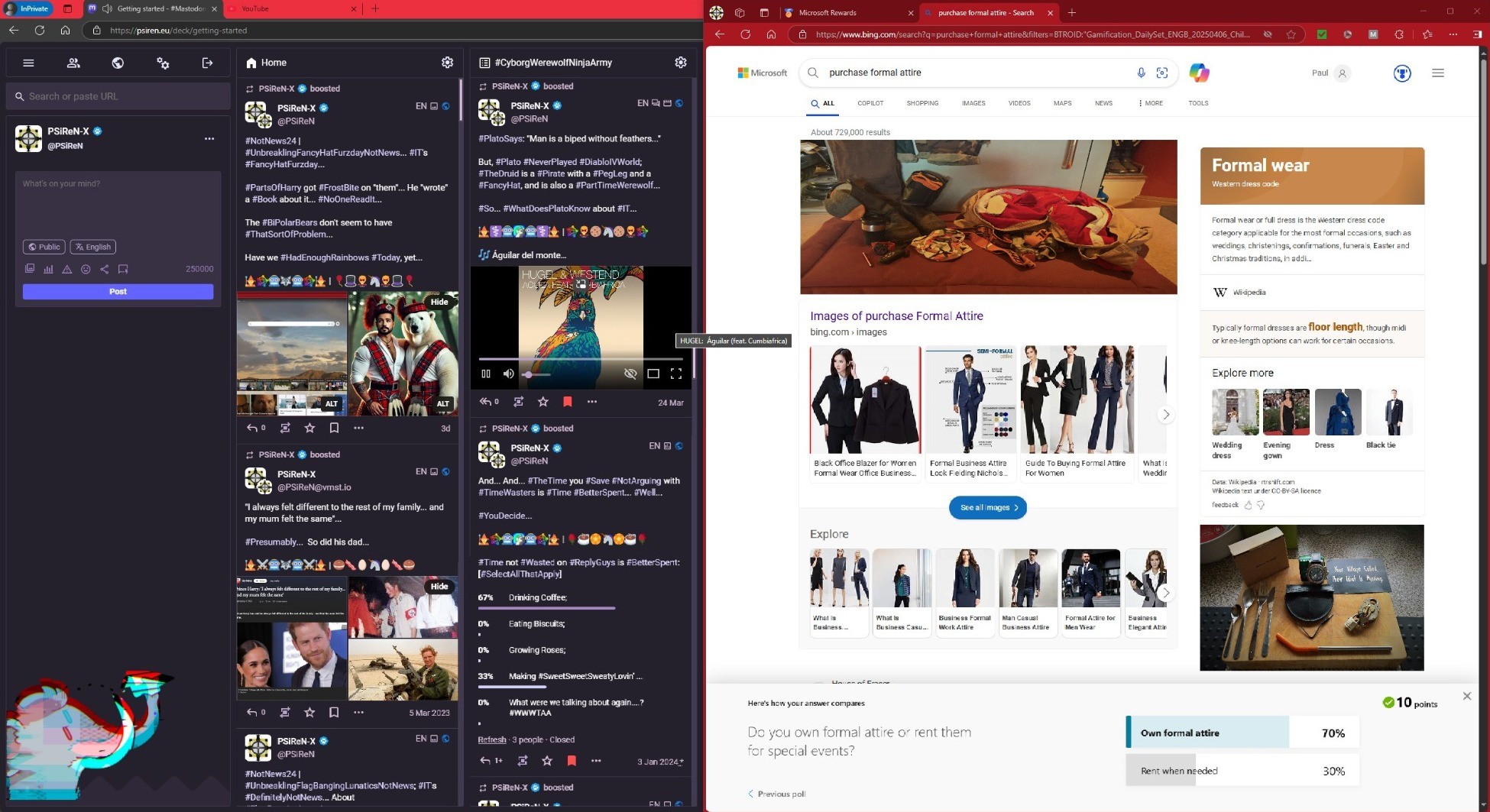Boost the post dated 24 Mar
1490x812 pixels.
(518, 402)
